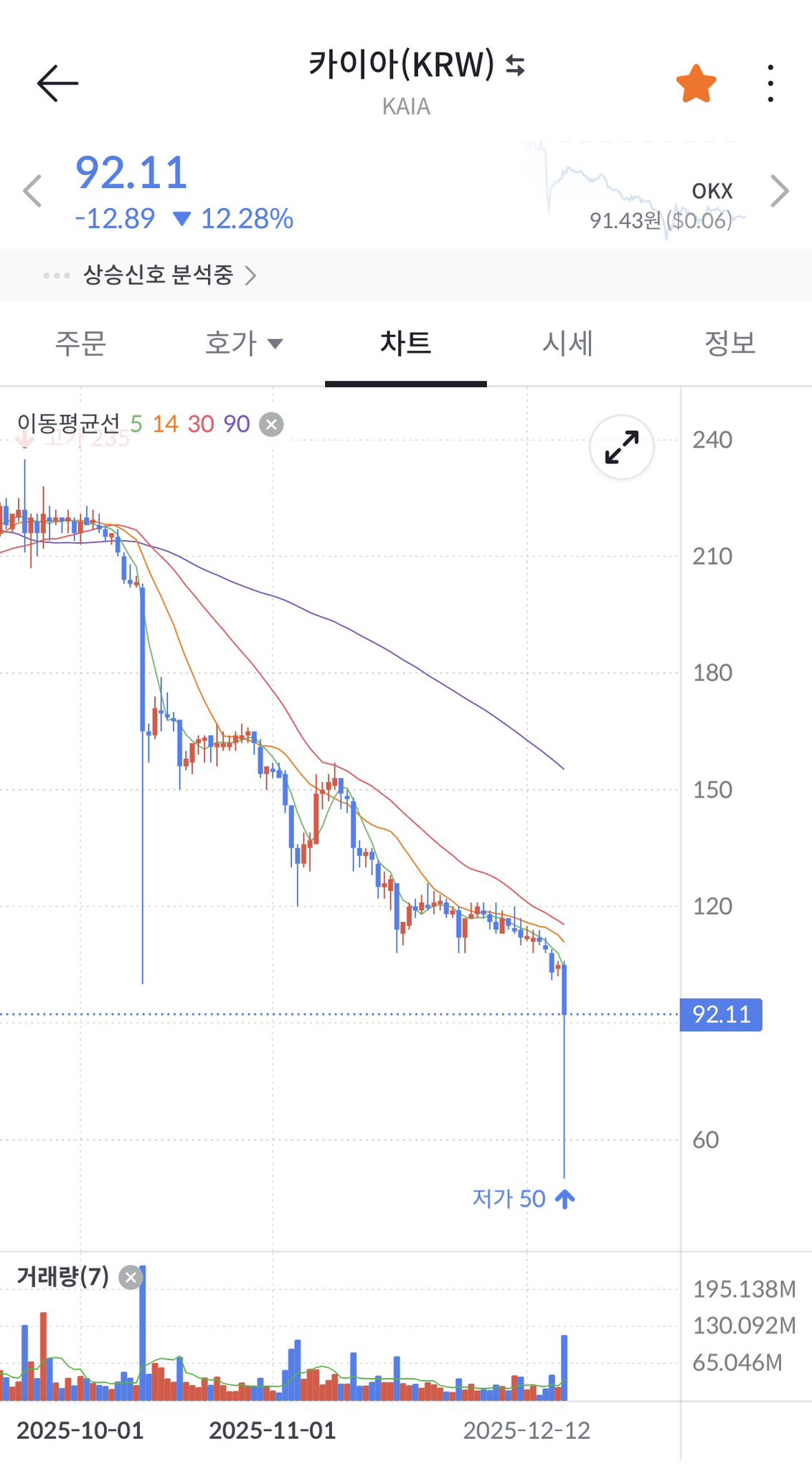Switch to the 시세 tab
Image resolution: width=812 pixels, height=1469 pixels.
pyautogui.click(x=567, y=344)
